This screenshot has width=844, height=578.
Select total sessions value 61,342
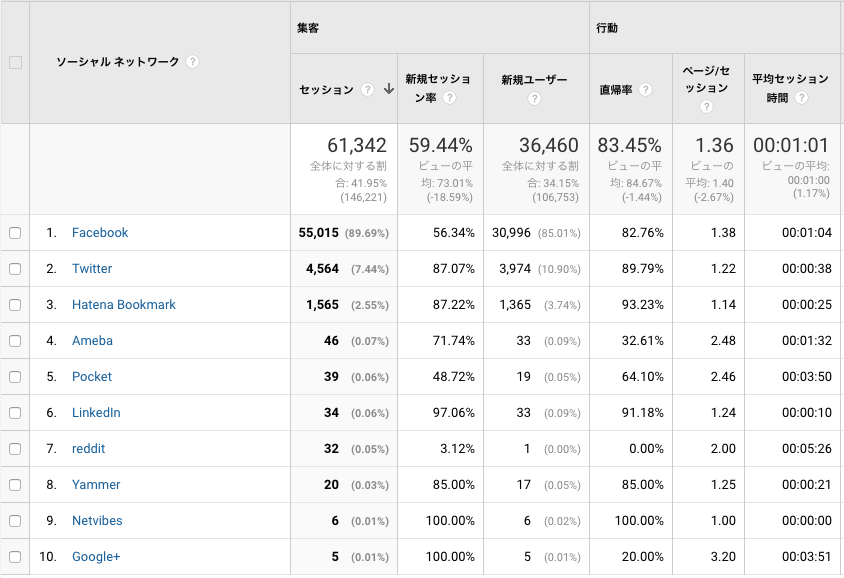point(357,145)
